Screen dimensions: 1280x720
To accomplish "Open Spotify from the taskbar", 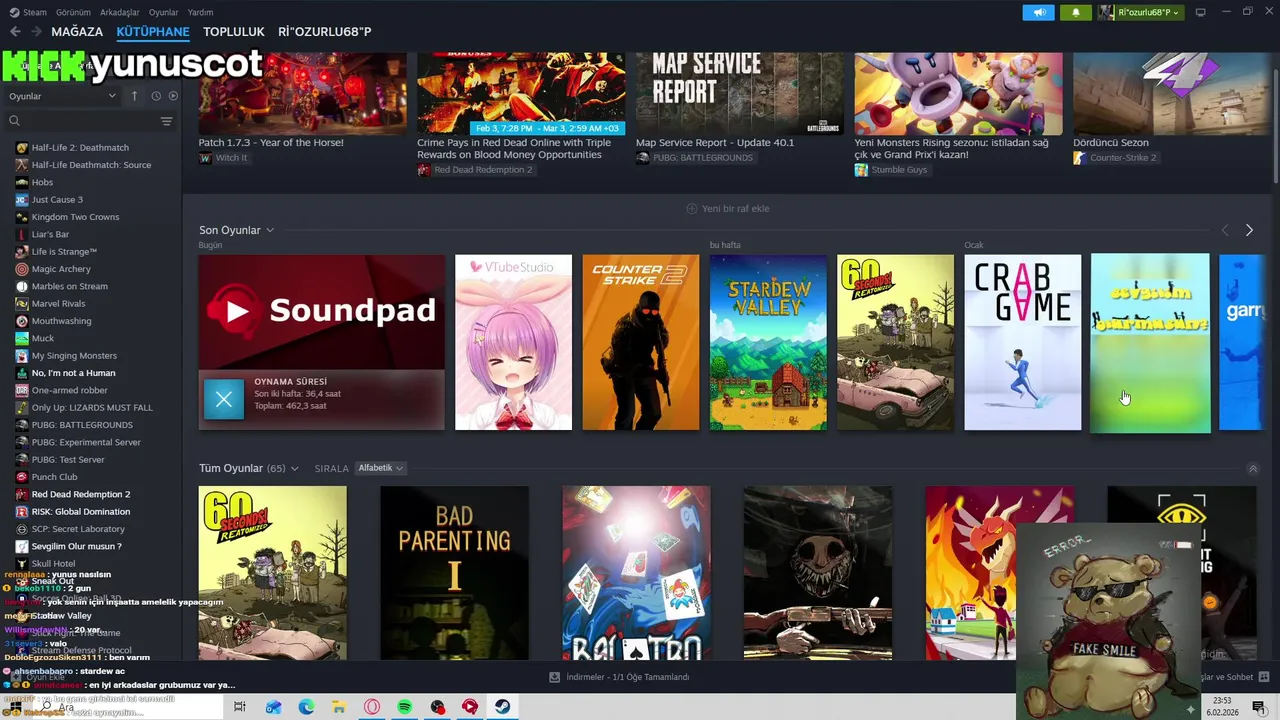I will click(x=404, y=707).
